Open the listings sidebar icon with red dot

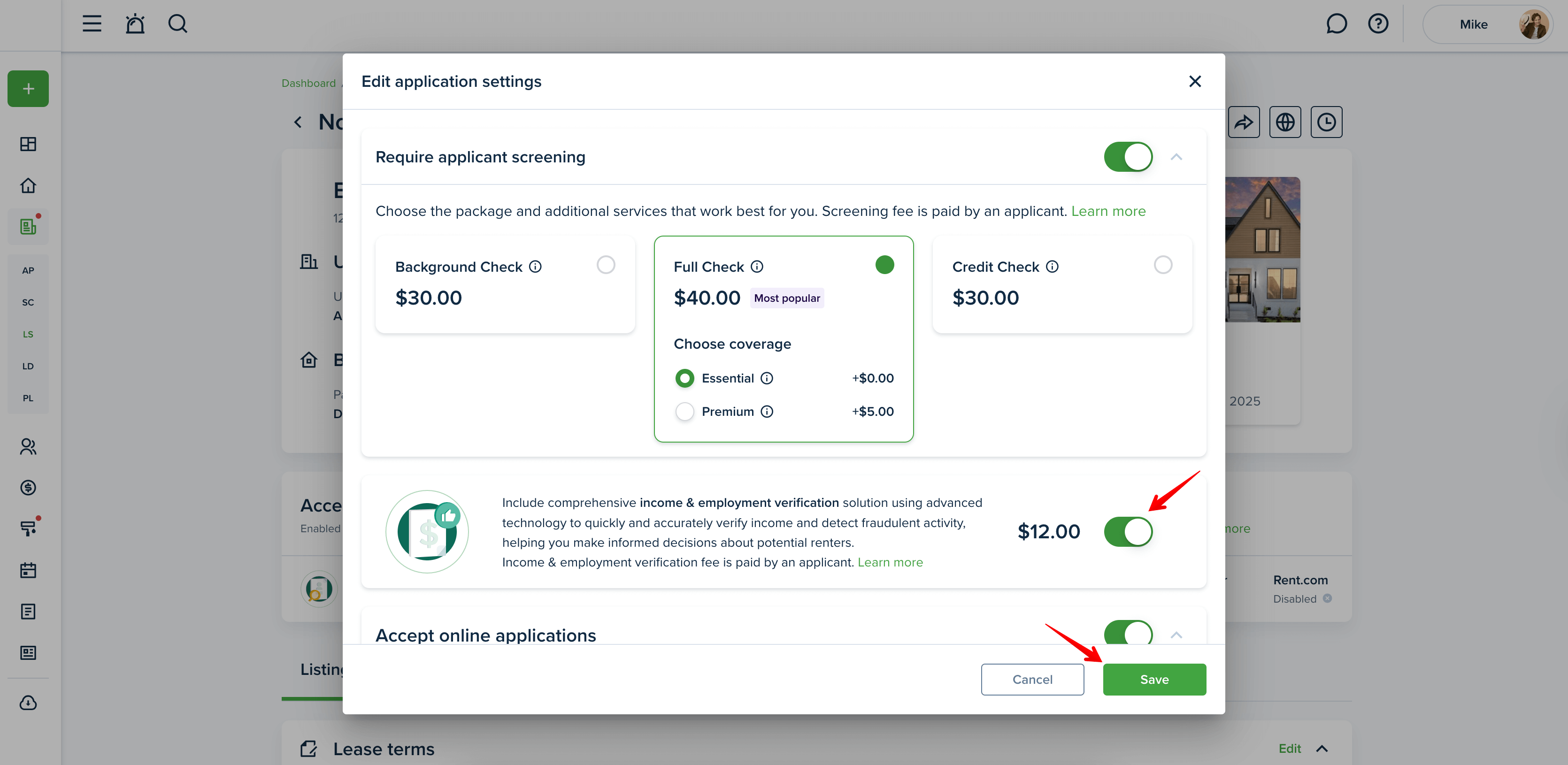tap(28, 226)
